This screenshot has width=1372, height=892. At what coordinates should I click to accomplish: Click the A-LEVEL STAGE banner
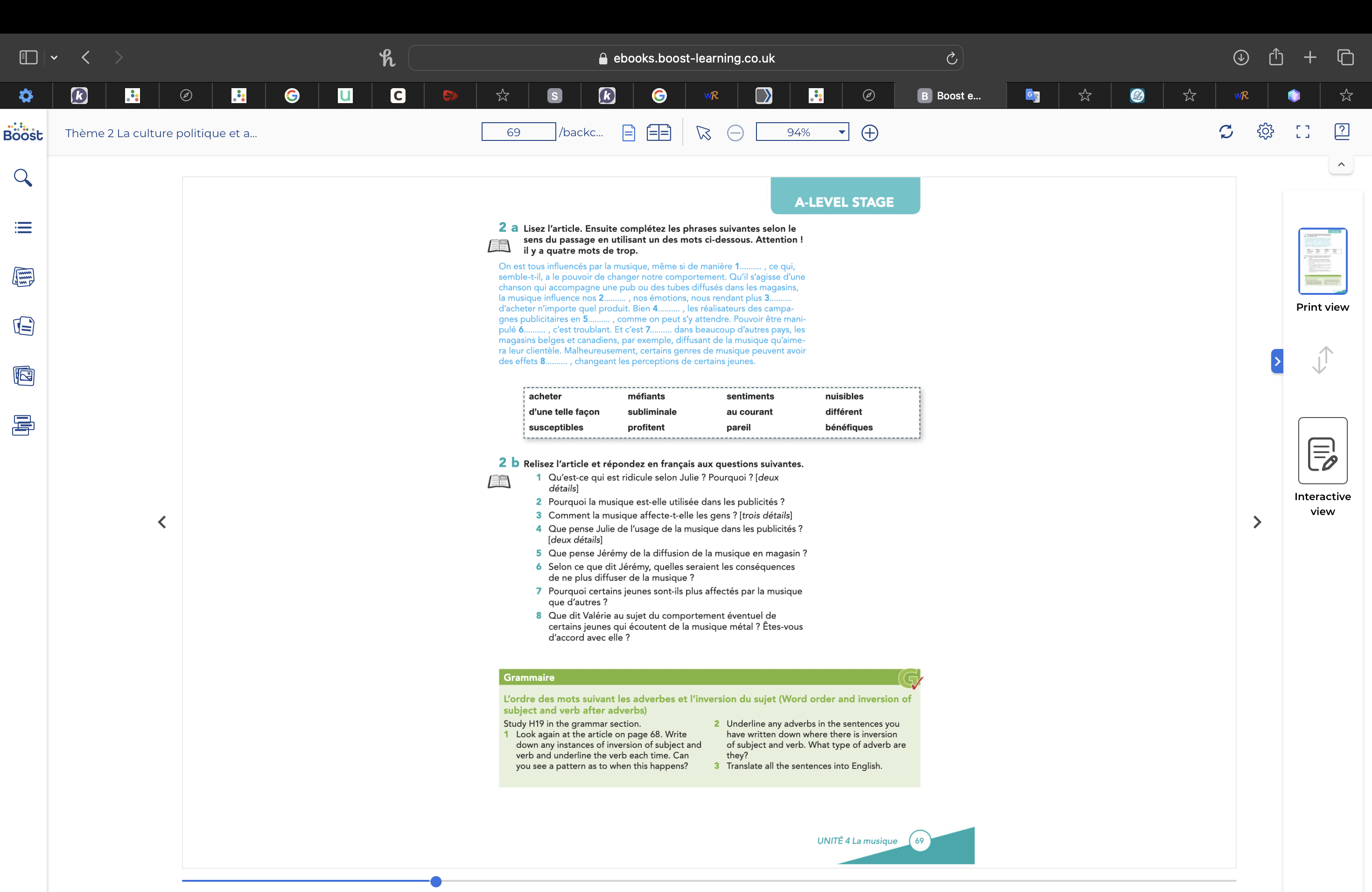pyautogui.click(x=845, y=196)
